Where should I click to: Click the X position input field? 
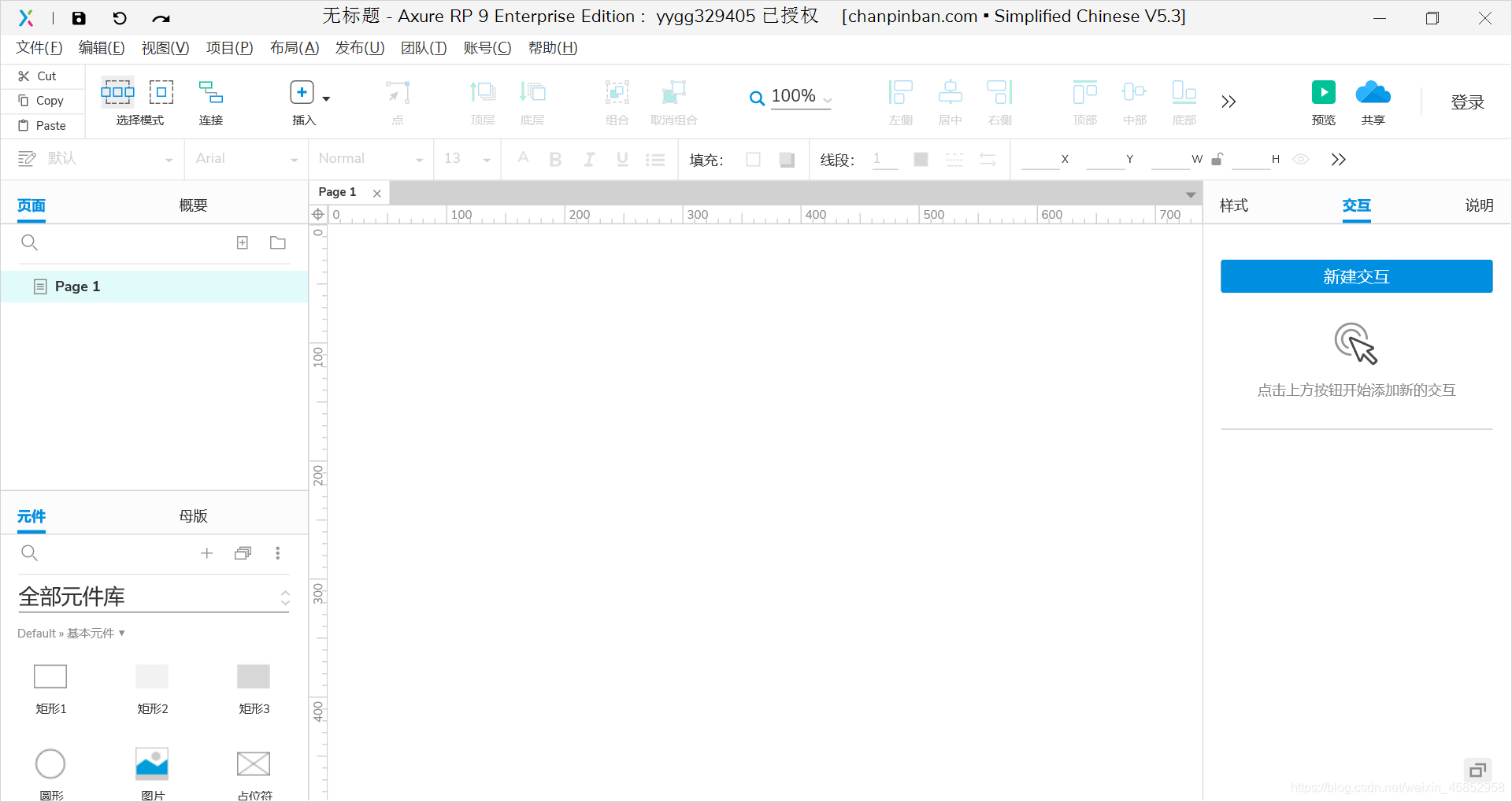click(x=1040, y=160)
